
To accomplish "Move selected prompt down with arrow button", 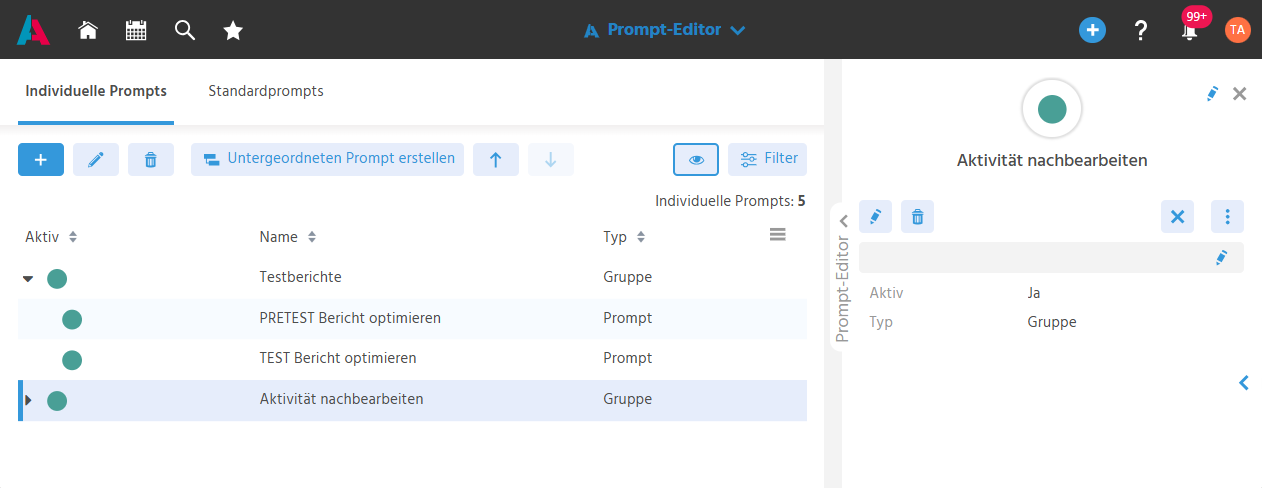I will point(551,160).
